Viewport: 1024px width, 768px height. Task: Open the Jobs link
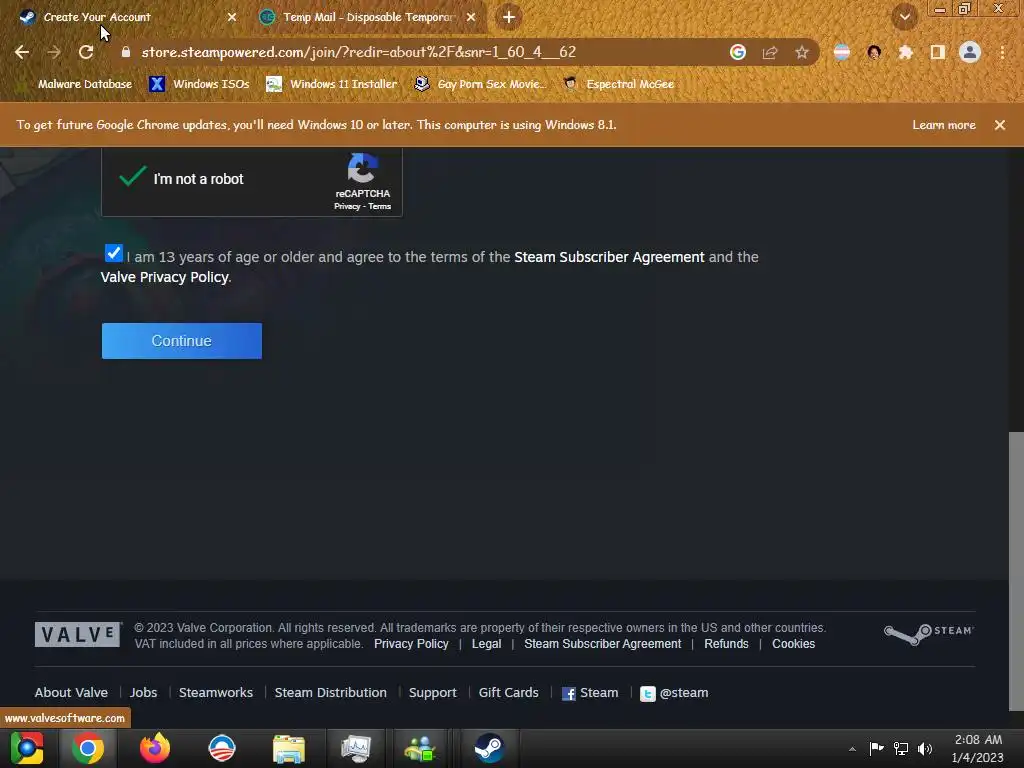(x=144, y=692)
